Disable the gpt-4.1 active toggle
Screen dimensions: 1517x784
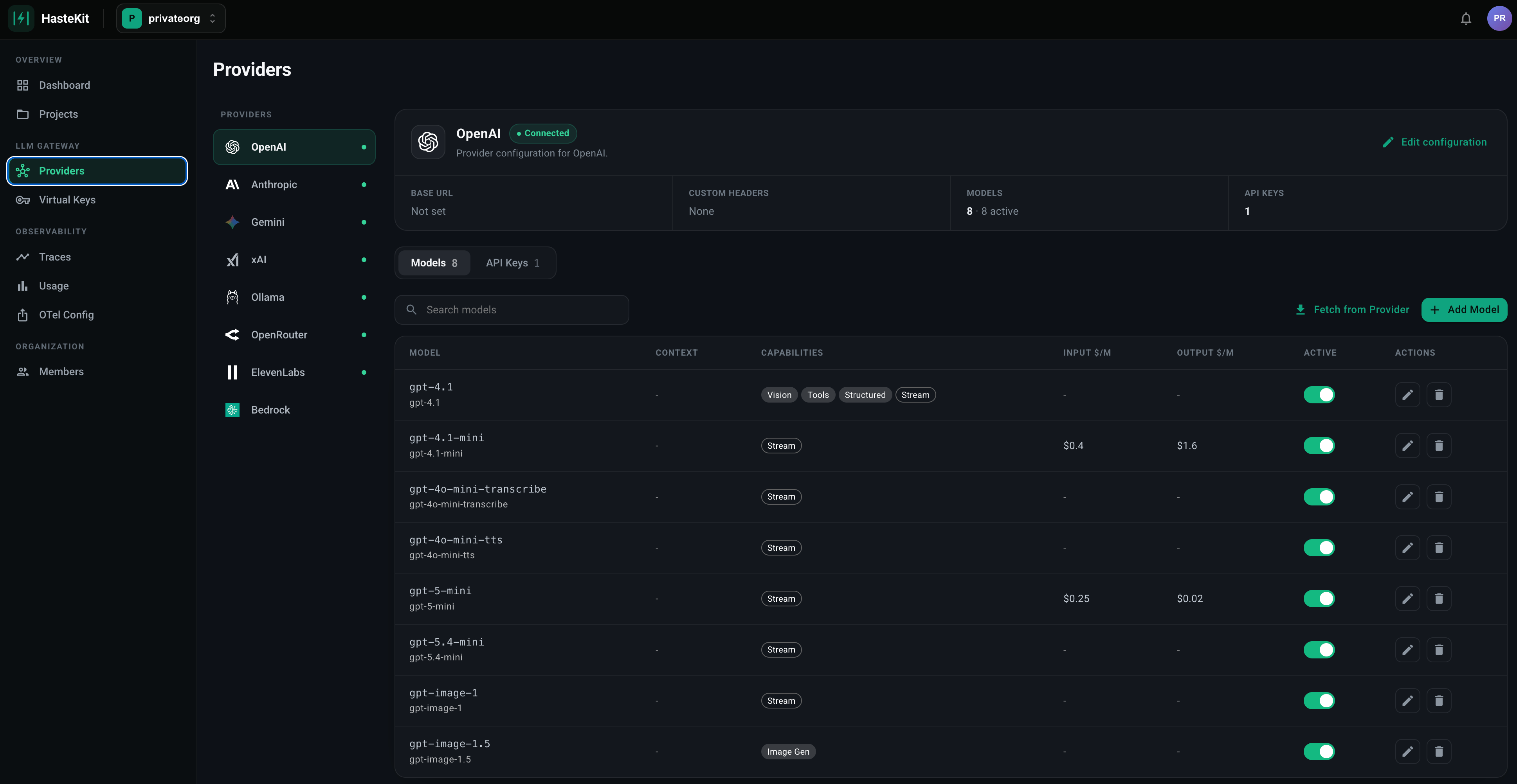pyautogui.click(x=1319, y=395)
